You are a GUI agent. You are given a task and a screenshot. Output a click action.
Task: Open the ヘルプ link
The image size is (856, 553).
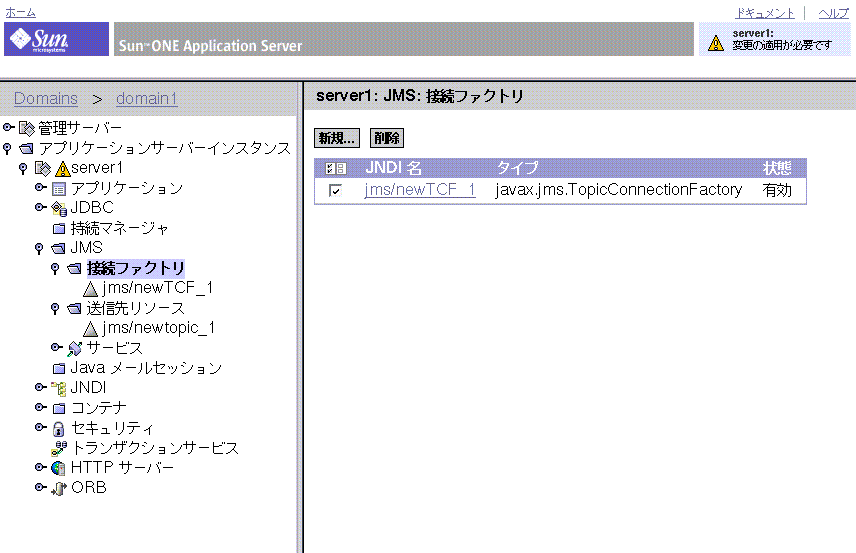834,13
